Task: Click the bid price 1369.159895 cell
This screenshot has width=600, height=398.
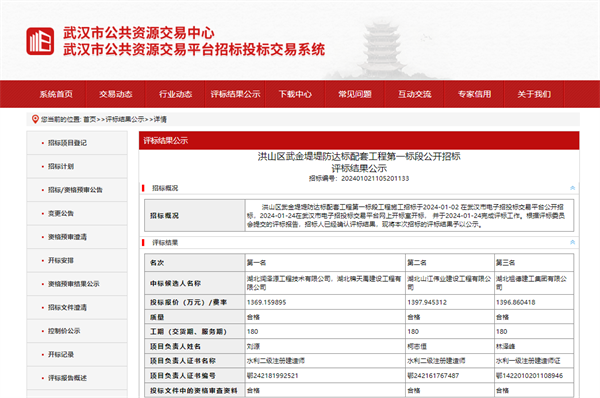Action: click(325, 302)
